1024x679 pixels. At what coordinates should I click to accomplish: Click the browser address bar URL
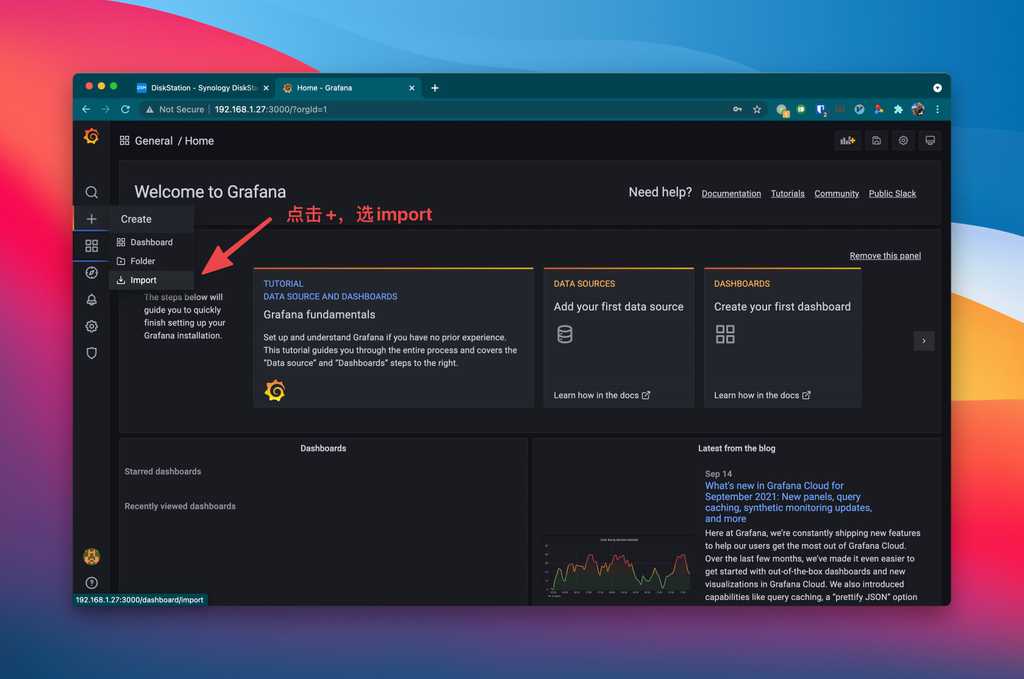271,110
